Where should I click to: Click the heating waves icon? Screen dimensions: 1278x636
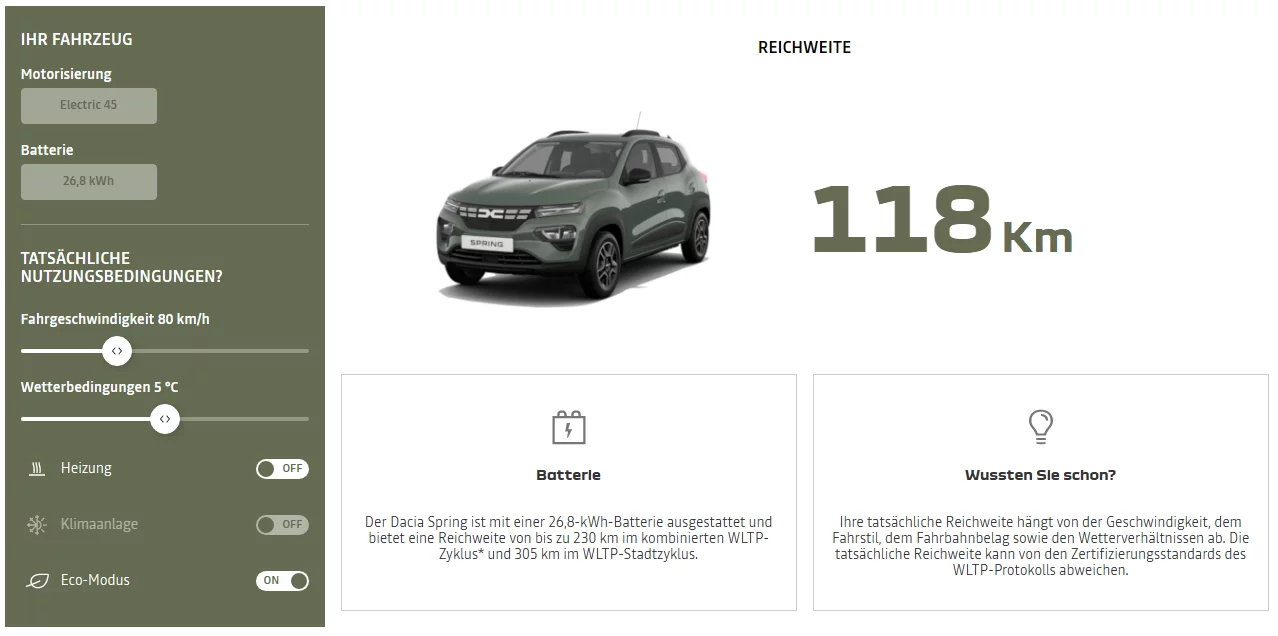[x=37, y=469]
